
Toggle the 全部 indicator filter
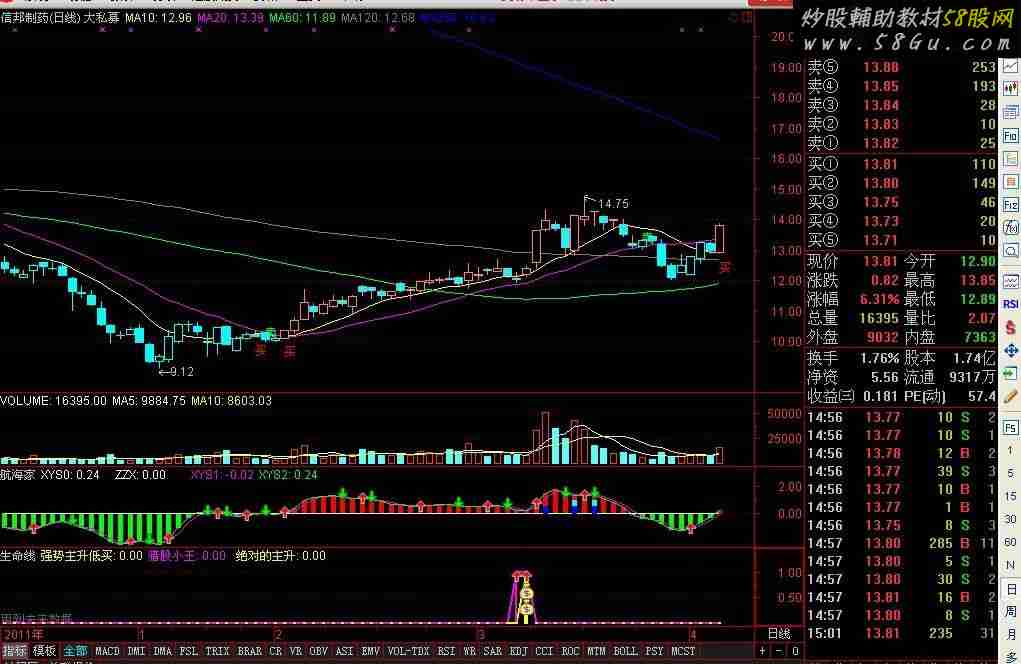(75, 651)
